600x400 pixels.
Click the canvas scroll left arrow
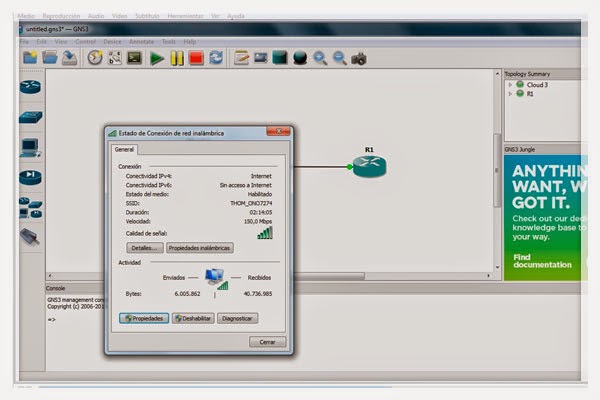[50, 276]
